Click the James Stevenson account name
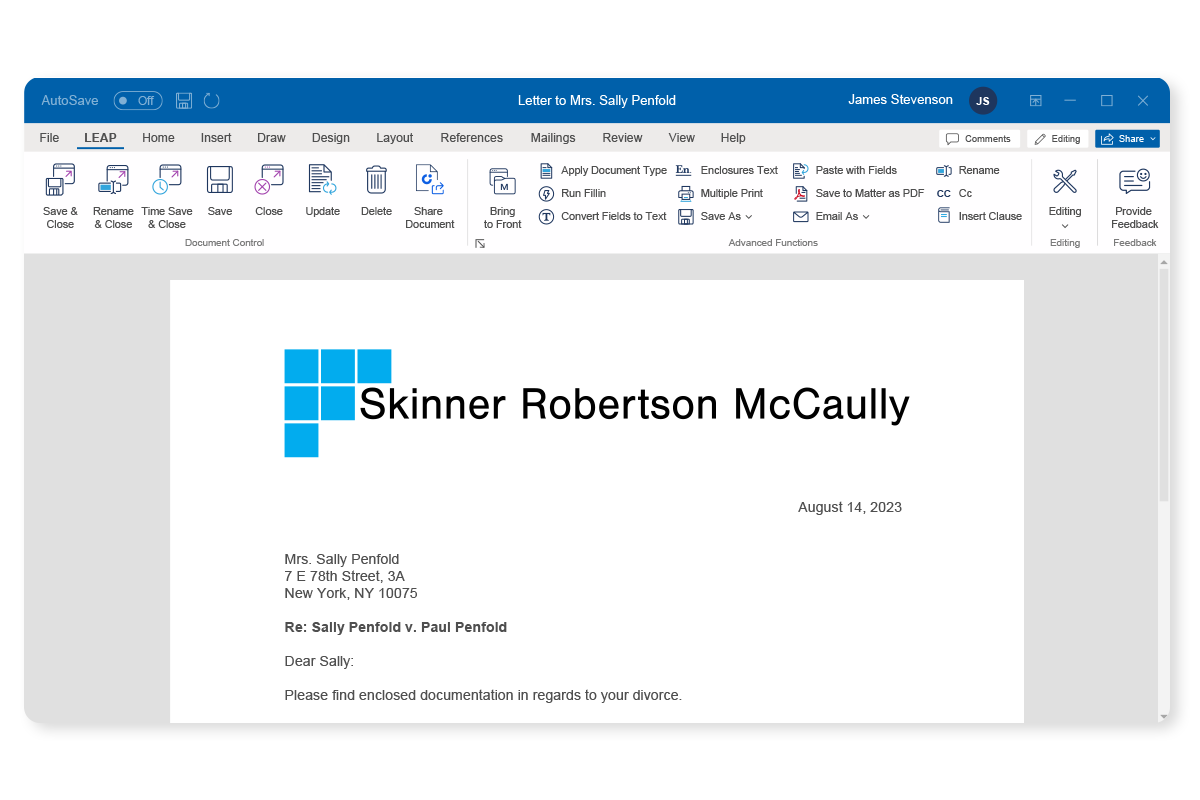This screenshot has width=1200, height=800. click(900, 100)
